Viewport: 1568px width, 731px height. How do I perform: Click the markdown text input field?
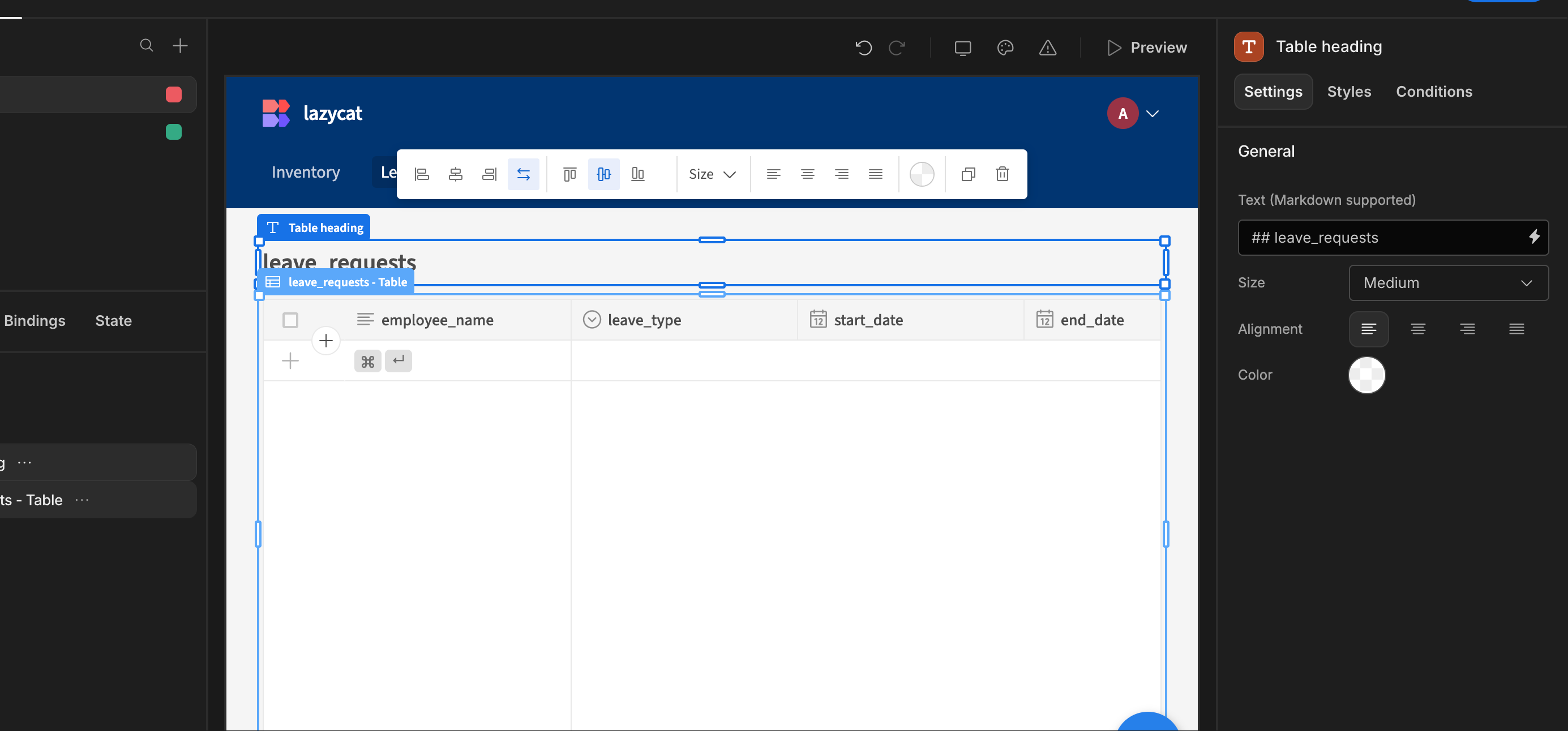pos(1393,237)
